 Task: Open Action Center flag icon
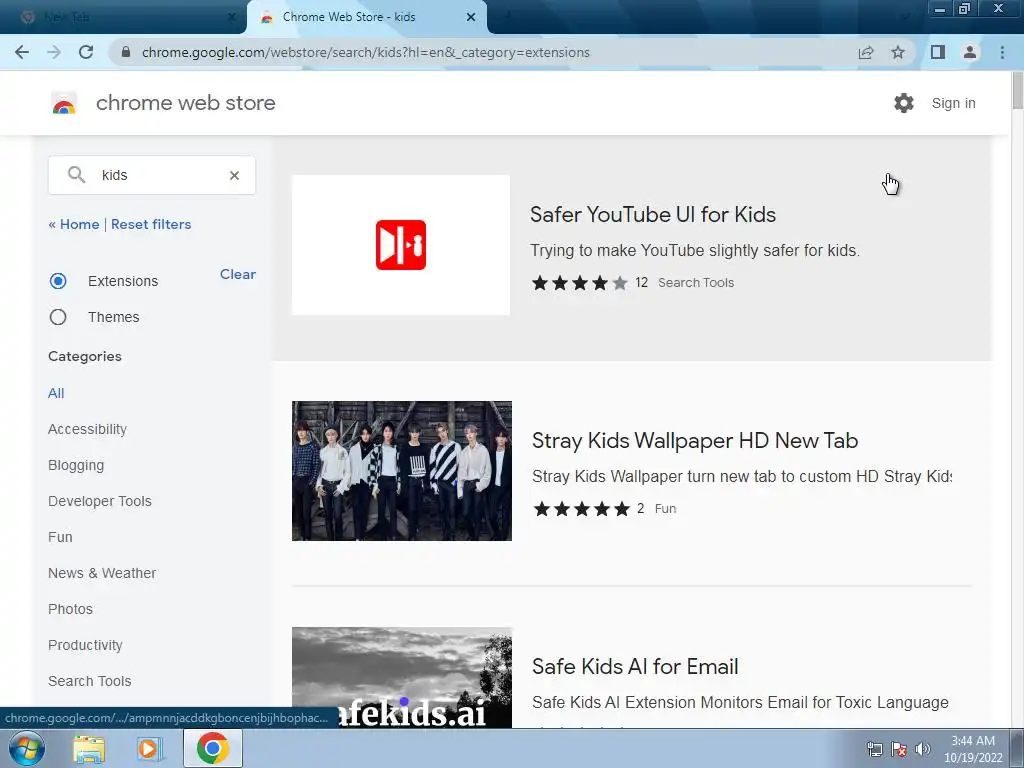(x=899, y=749)
